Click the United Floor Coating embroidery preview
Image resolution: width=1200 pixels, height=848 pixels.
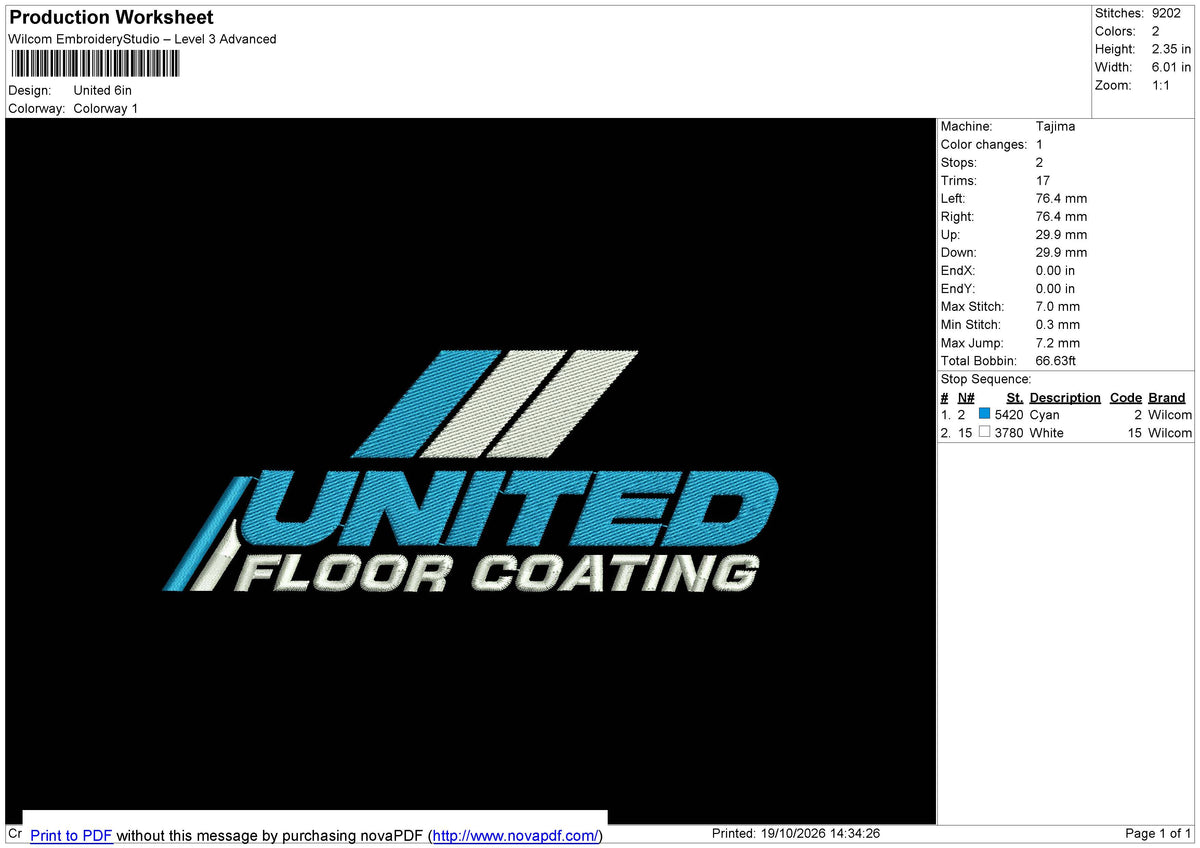coord(470,471)
